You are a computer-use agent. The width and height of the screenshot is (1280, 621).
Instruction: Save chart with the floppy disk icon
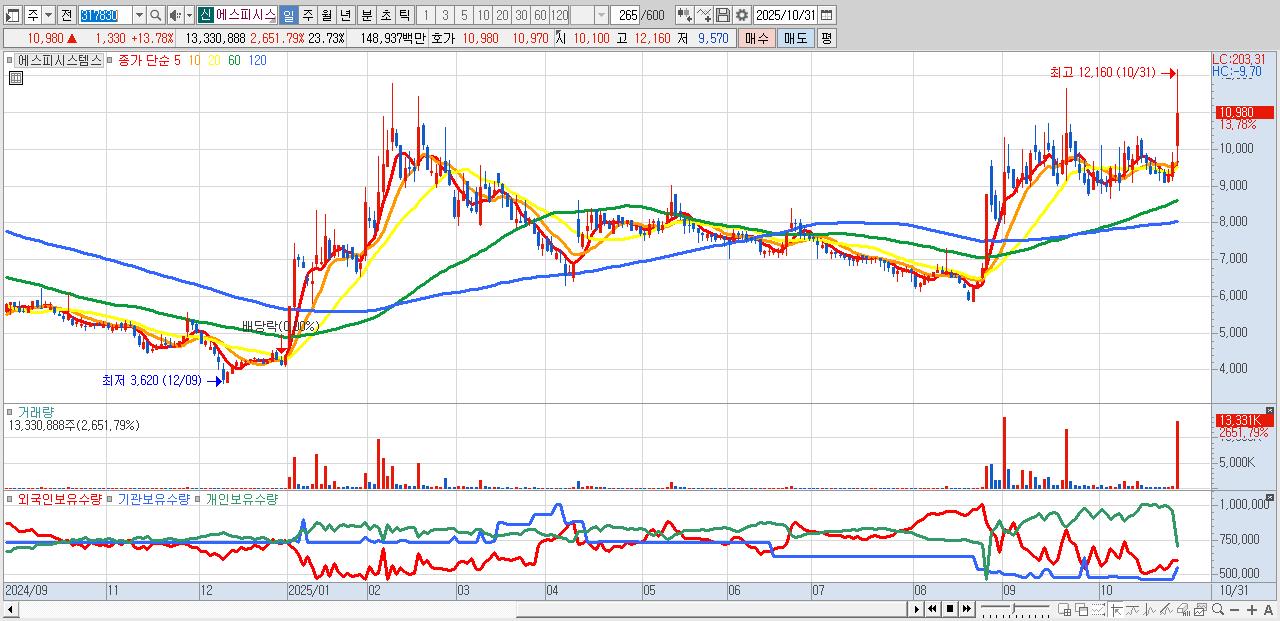point(723,15)
